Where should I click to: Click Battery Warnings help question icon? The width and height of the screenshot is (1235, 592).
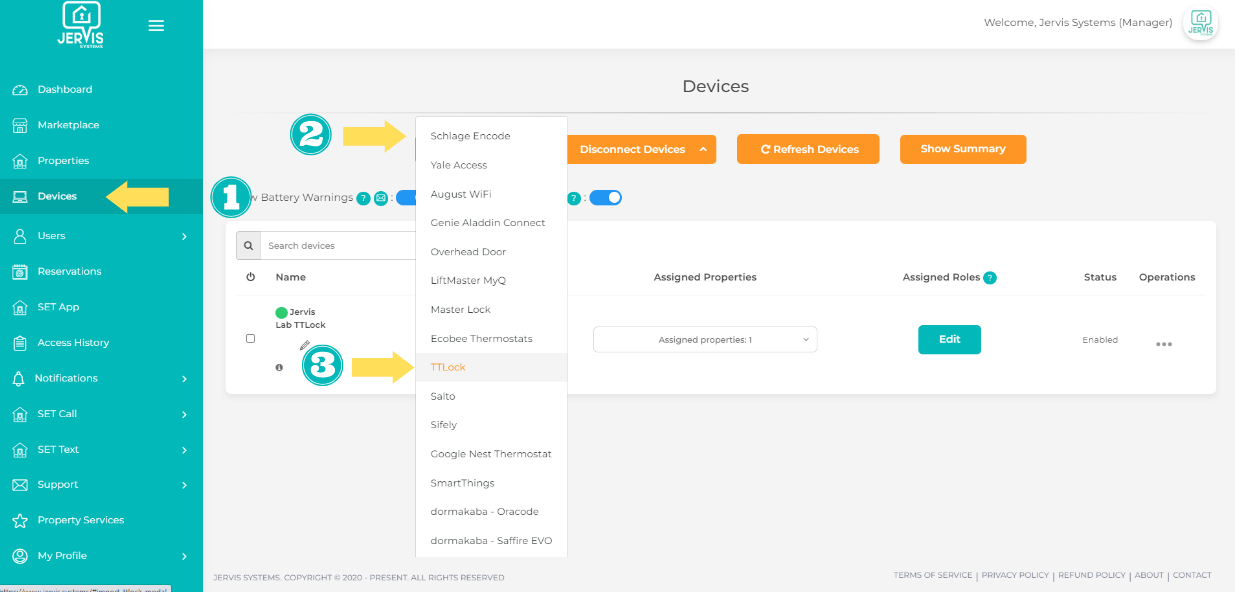[x=364, y=198]
